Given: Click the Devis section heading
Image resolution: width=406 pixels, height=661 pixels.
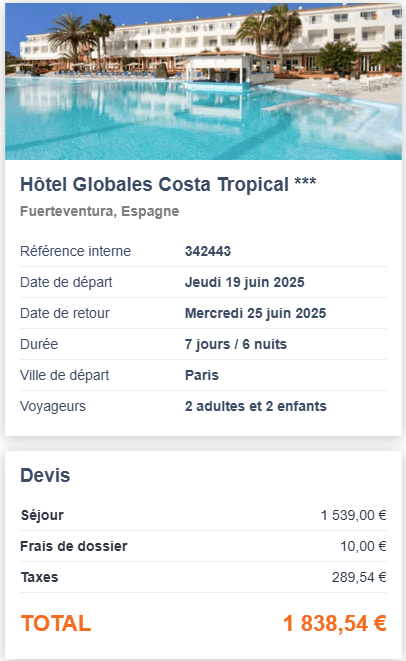Looking at the screenshot, I should pos(45,476).
